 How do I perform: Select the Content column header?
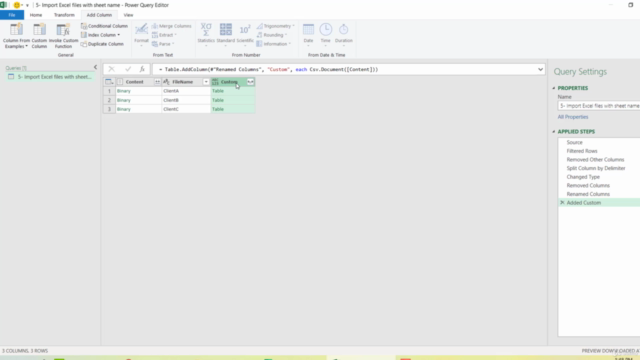tap(134, 82)
